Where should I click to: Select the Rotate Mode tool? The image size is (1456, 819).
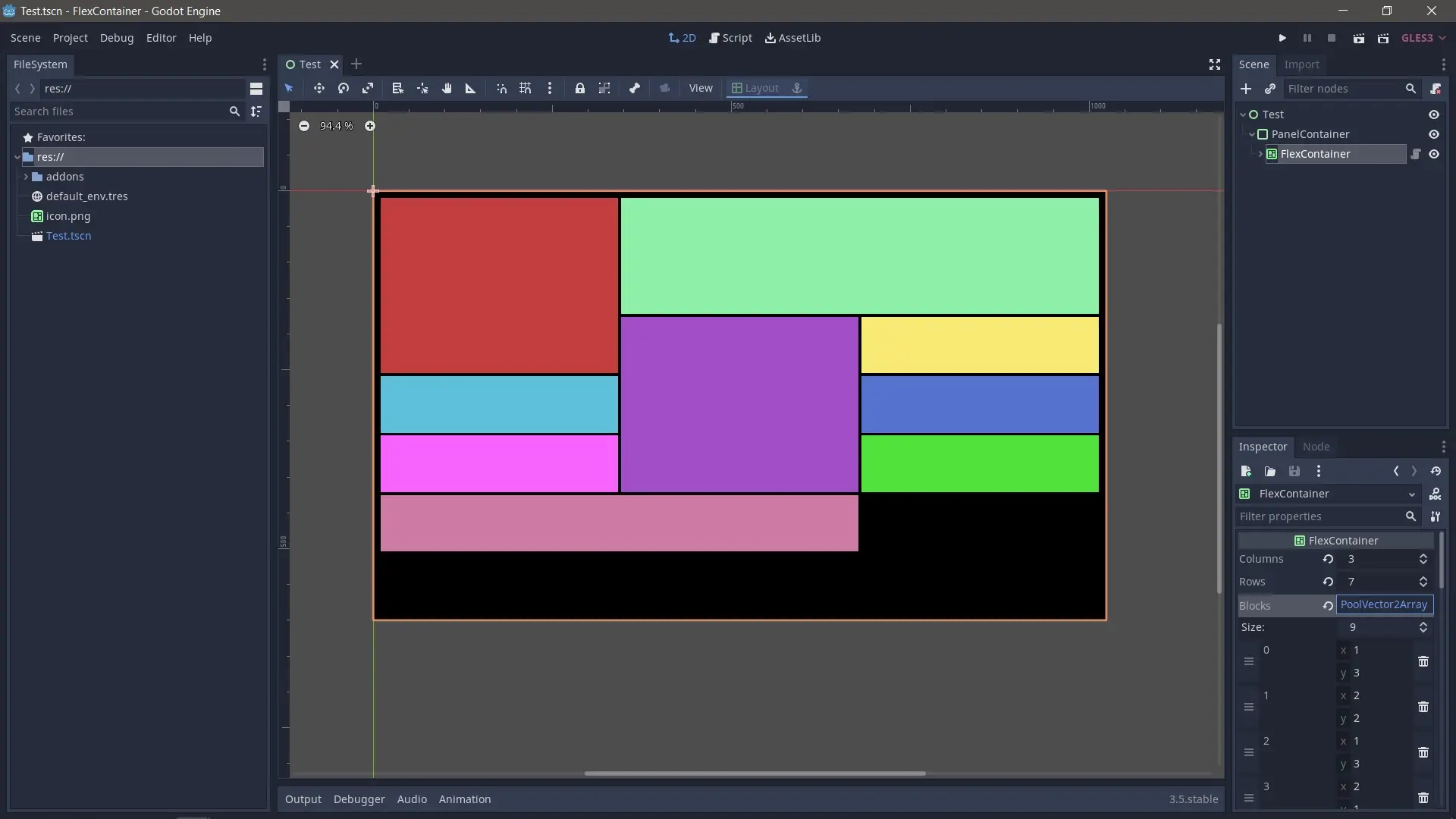coord(343,89)
